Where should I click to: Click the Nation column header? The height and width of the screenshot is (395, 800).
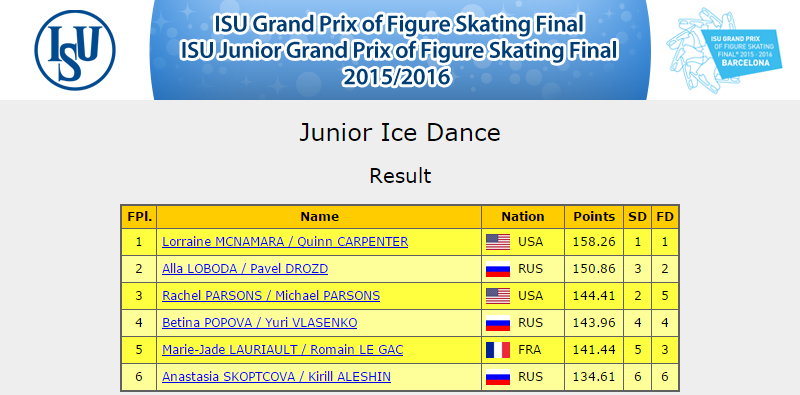click(523, 217)
